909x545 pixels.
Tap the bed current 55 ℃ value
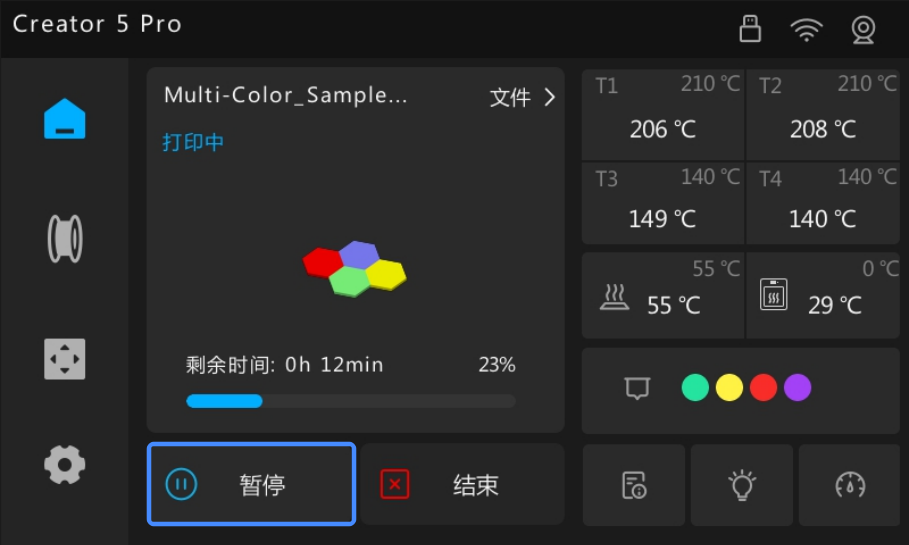coord(674,305)
